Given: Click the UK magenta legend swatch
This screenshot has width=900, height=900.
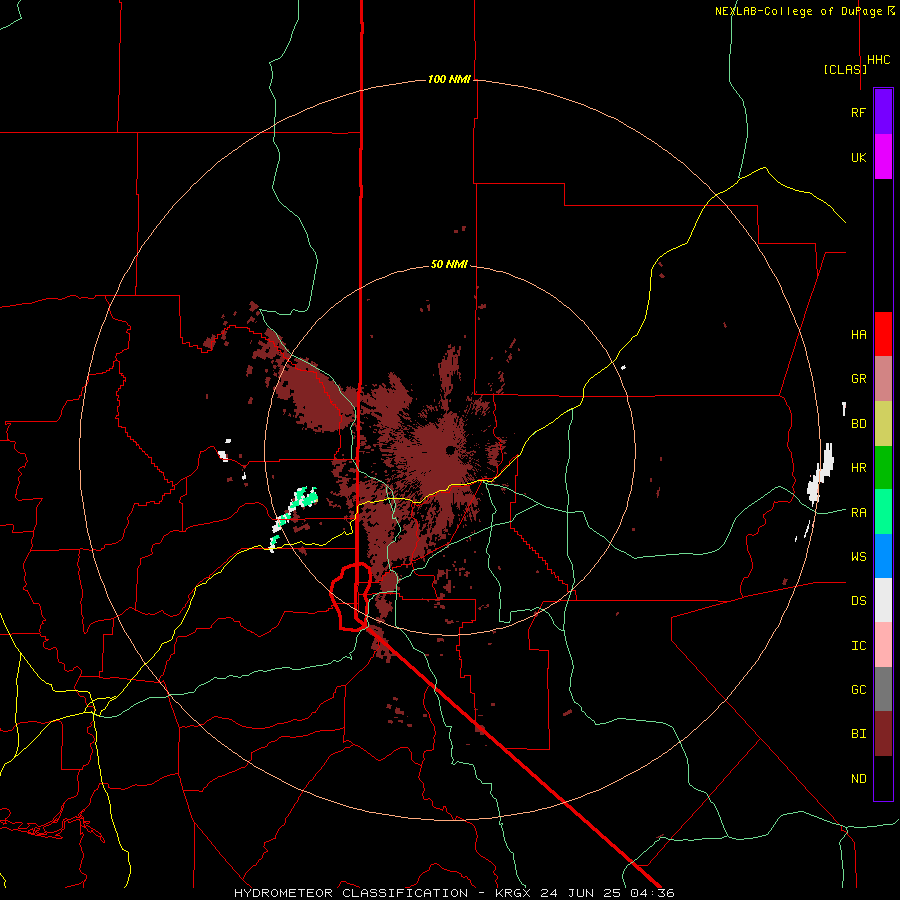Looking at the screenshot, I should 883,157.
